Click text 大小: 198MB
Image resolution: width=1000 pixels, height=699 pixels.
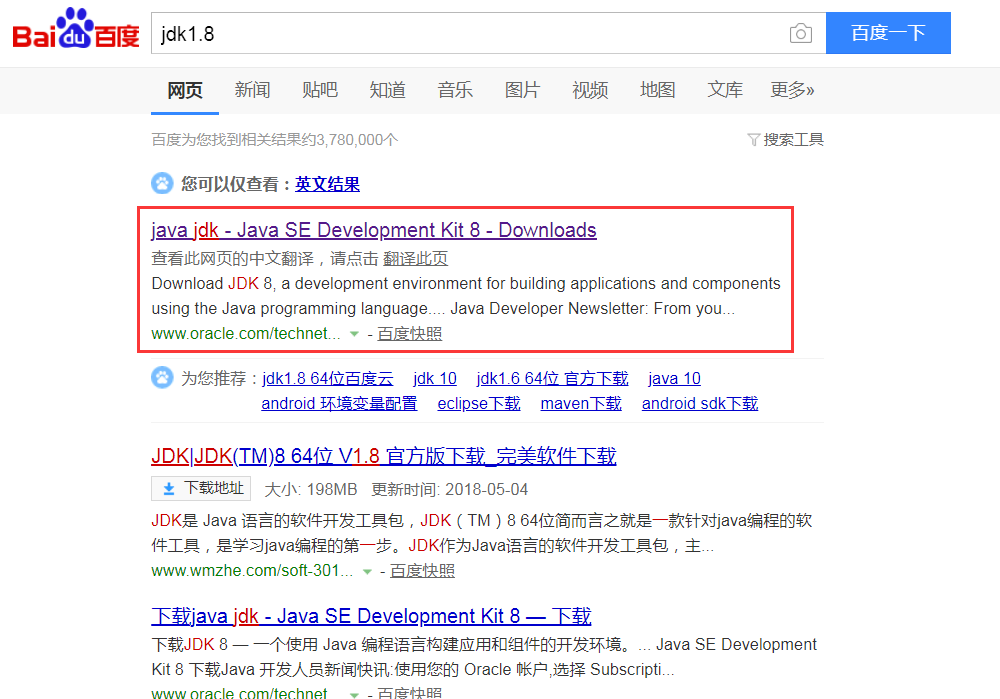click(311, 490)
